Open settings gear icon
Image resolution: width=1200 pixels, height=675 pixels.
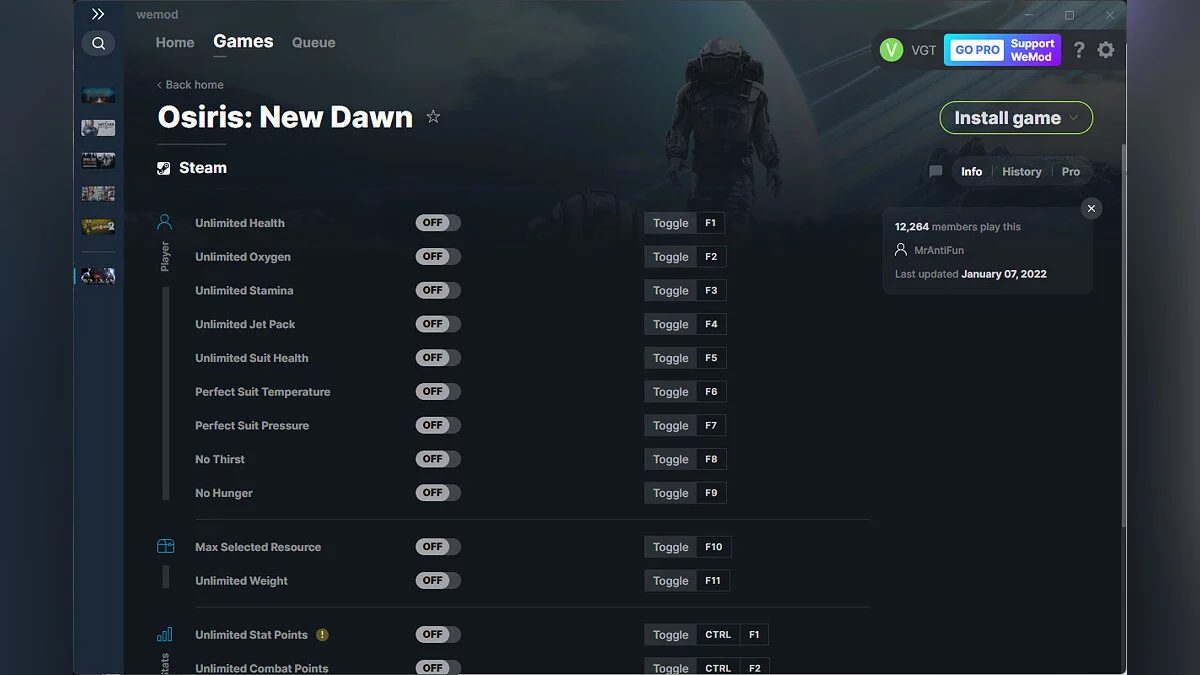[x=1105, y=50]
